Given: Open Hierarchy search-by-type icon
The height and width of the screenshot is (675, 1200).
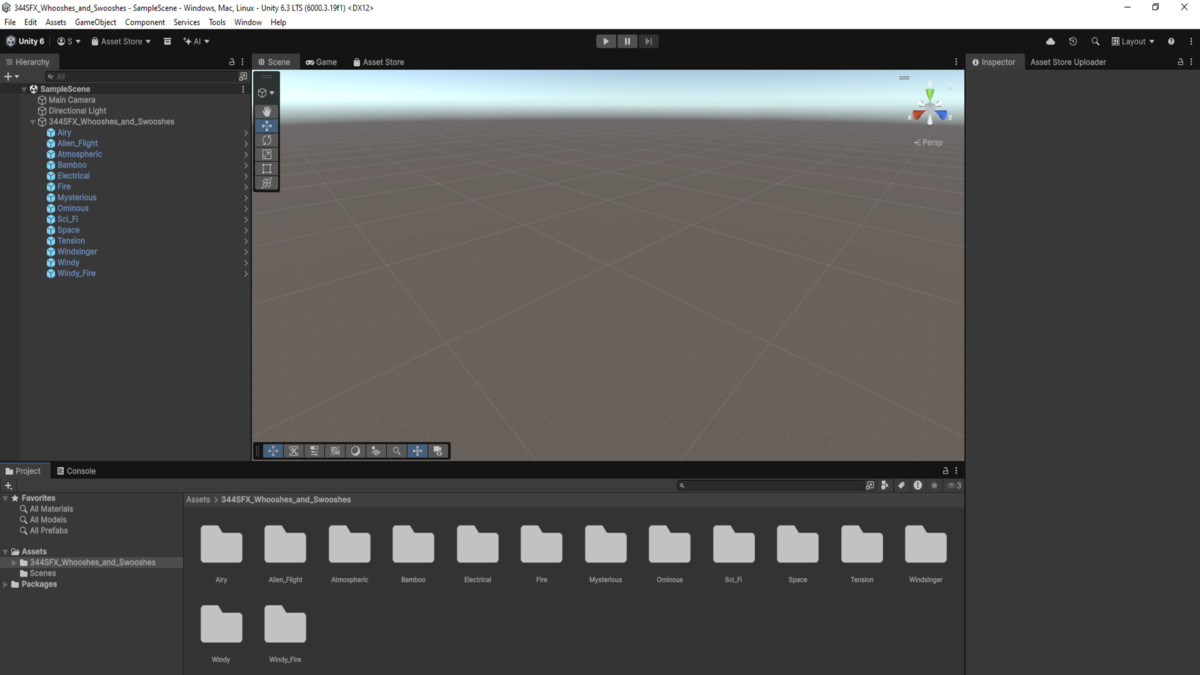Looking at the screenshot, I should [x=243, y=76].
